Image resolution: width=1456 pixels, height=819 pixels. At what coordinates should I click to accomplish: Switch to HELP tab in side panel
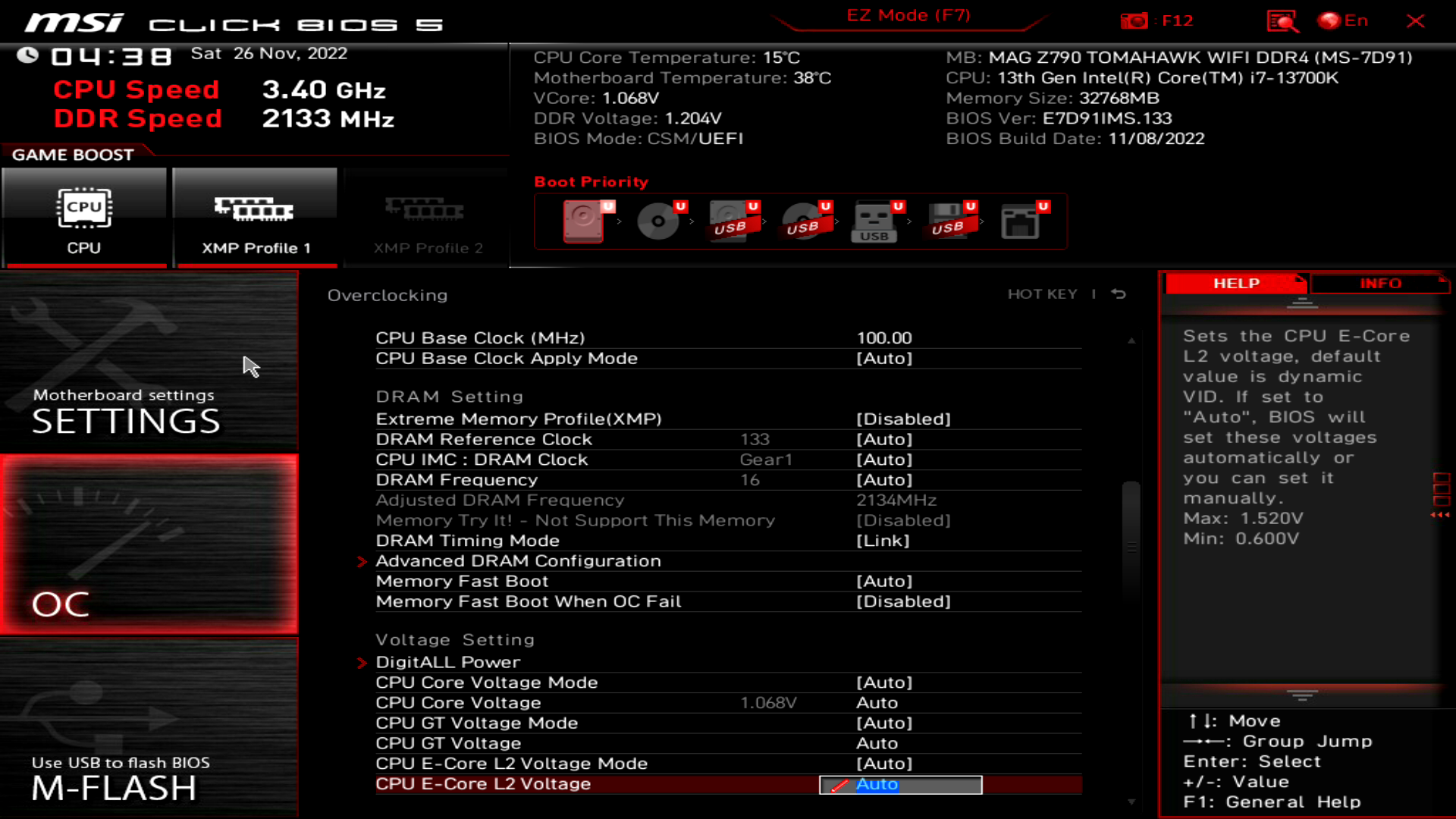[1236, 283]
